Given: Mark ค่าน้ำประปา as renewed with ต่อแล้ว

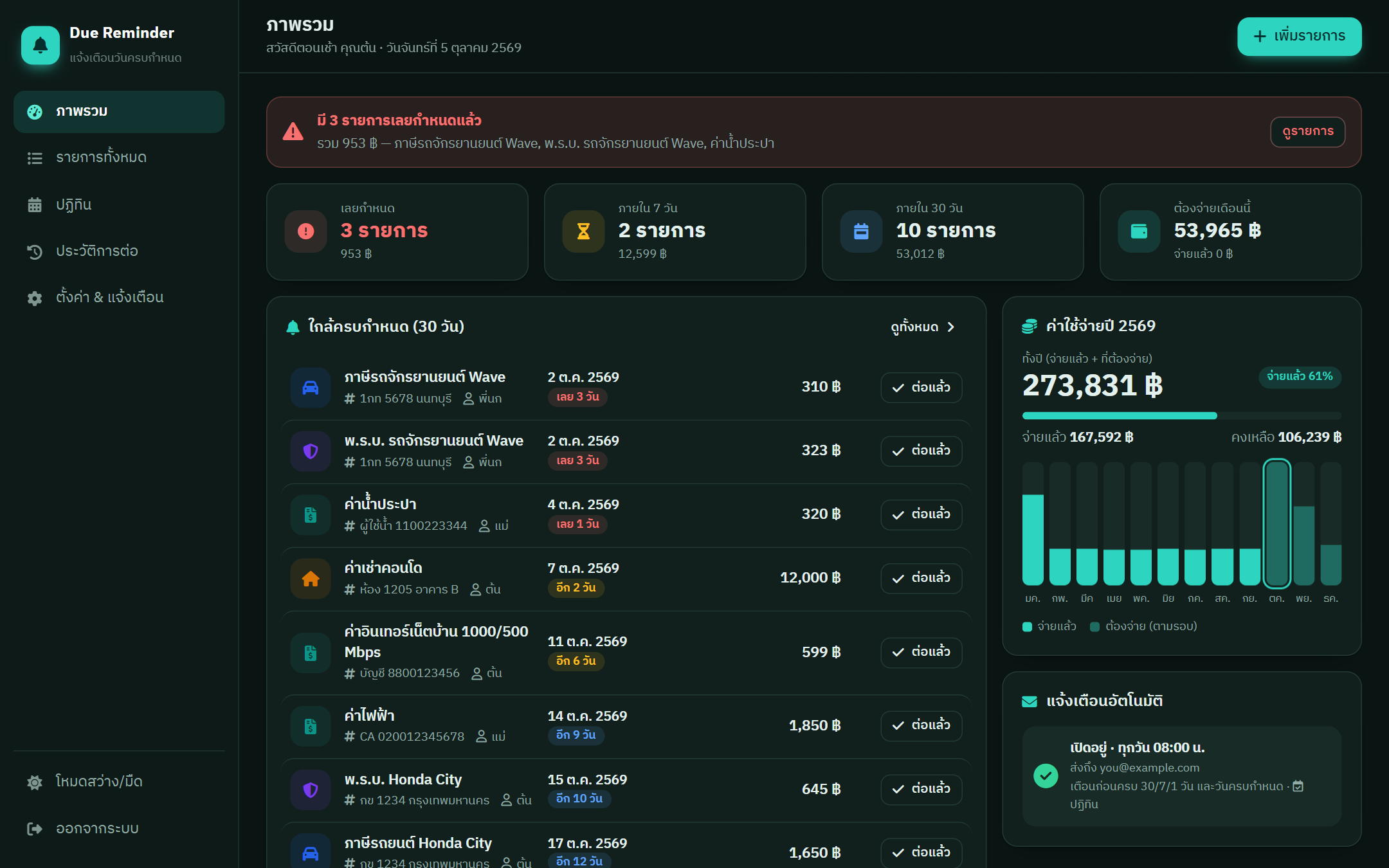Looking at the screenshot, I should [921, 514].
